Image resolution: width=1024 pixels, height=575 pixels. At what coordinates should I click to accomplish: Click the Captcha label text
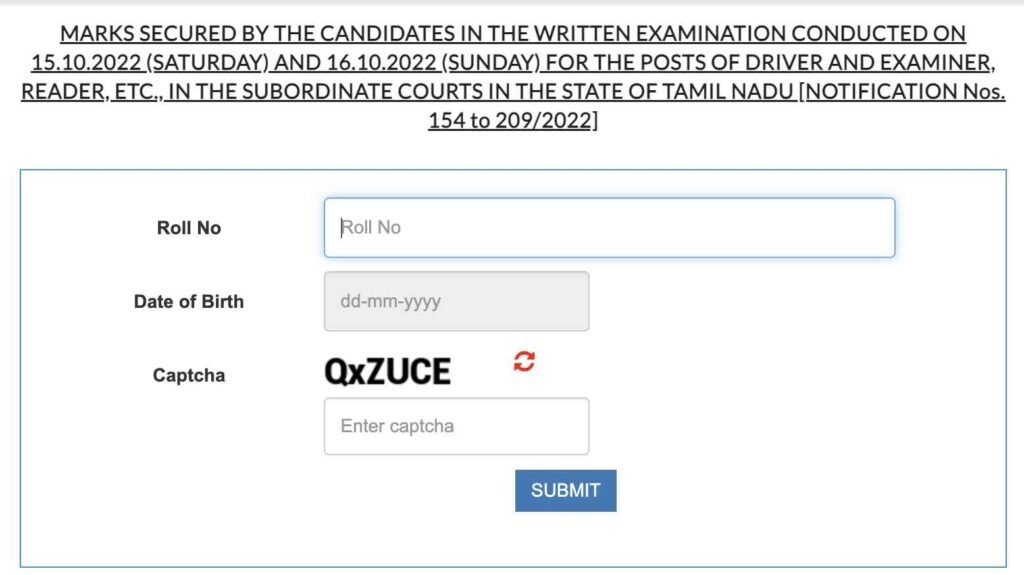point(189,376)
